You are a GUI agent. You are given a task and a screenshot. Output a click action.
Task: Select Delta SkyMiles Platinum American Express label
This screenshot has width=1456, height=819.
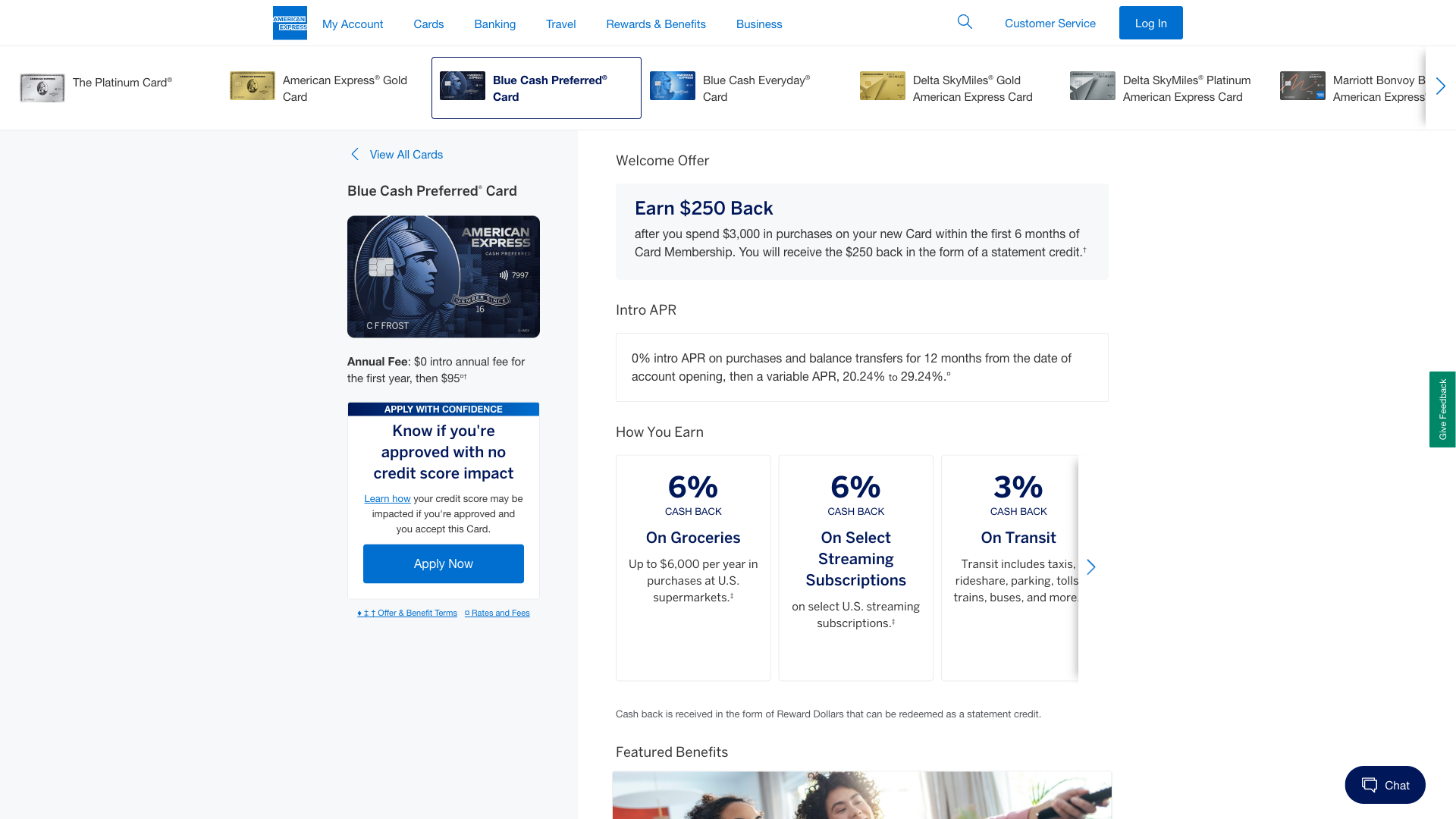(1187, 88)
